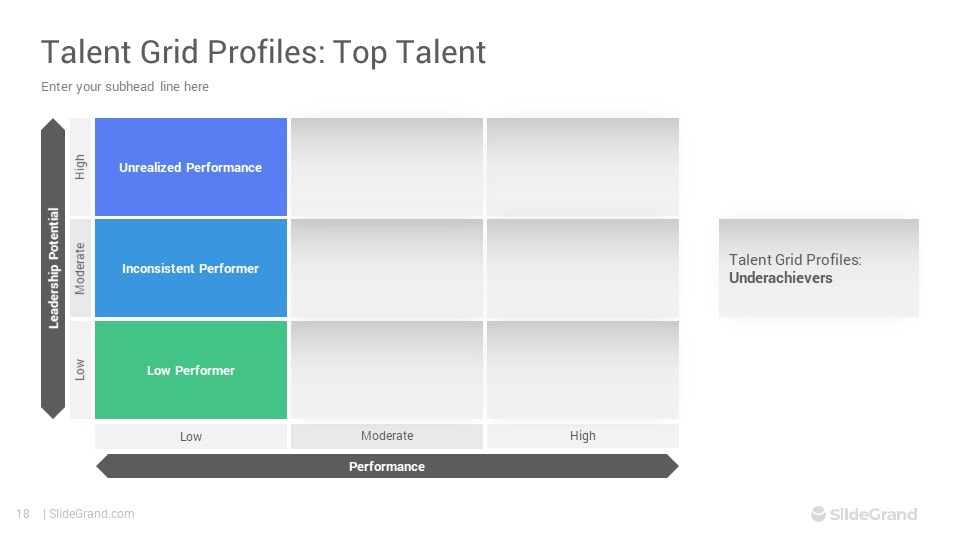Click the Moderate column label
960x540 pixels.
pos(387,436)
